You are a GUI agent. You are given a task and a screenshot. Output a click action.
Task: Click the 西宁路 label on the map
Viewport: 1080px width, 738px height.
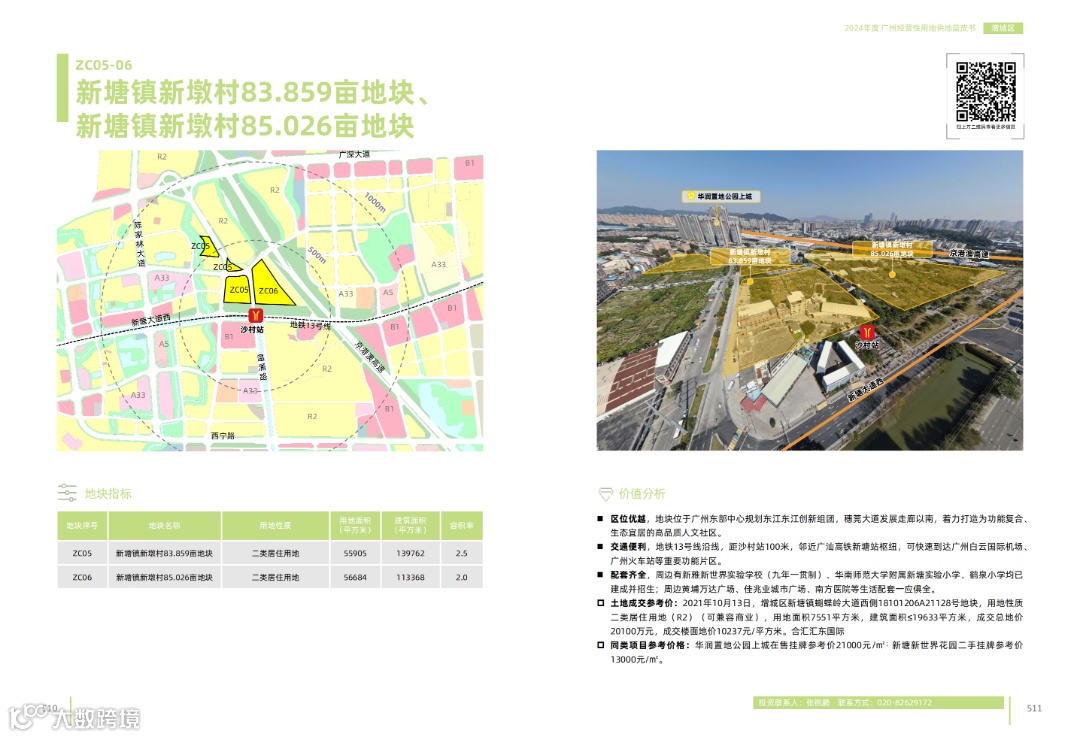[x=222, y=435]
